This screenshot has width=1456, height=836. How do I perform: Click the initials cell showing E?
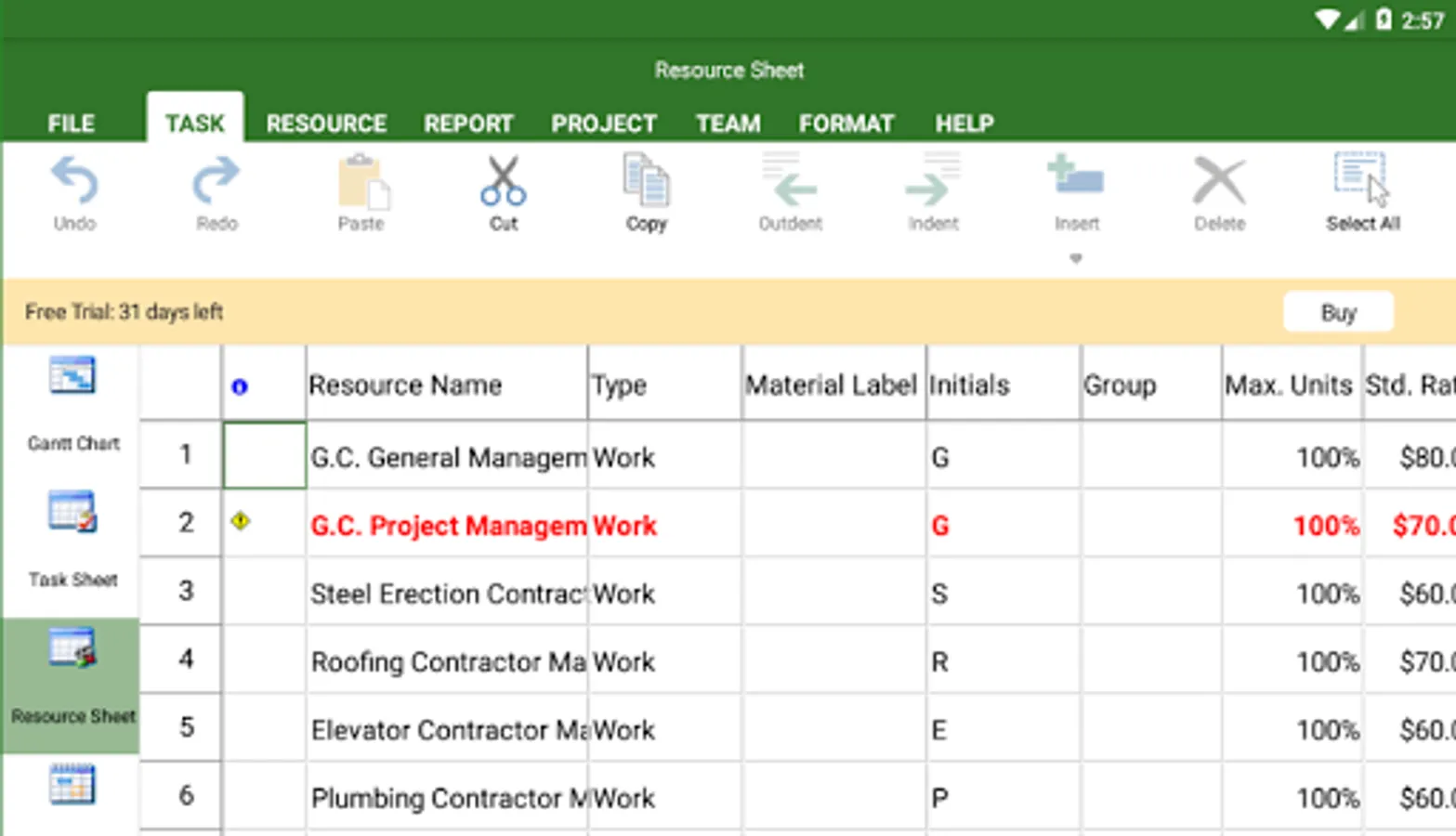click(x=1003, y=728)
